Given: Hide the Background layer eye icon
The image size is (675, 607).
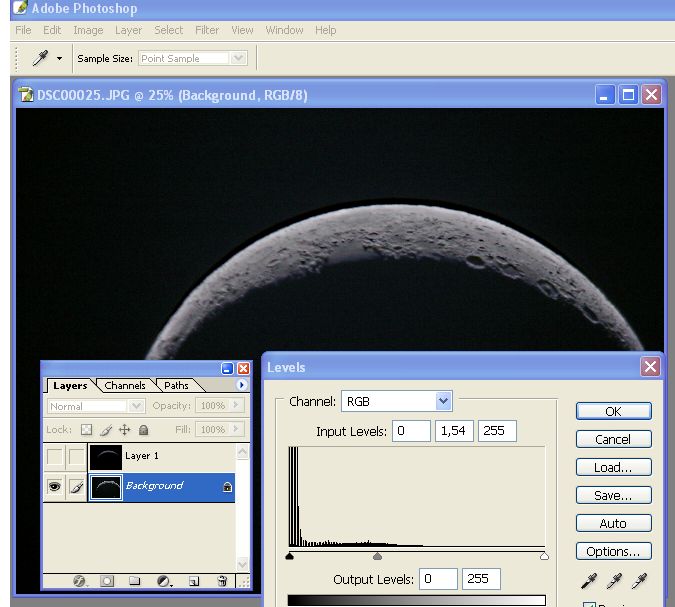Looking at the screenshot, I should 55,487.
